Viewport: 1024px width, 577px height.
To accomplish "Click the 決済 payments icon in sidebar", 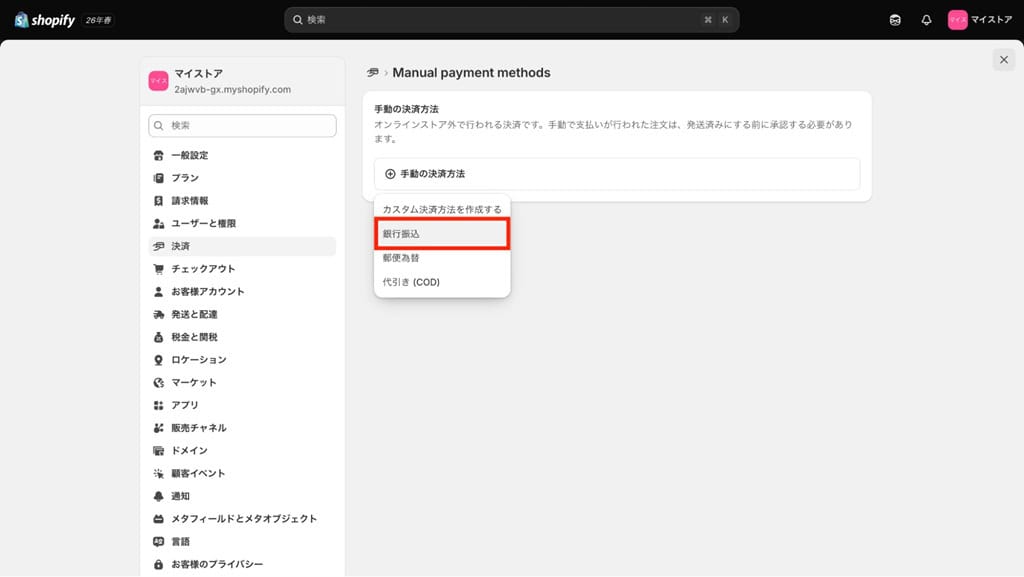I will 158,246.
